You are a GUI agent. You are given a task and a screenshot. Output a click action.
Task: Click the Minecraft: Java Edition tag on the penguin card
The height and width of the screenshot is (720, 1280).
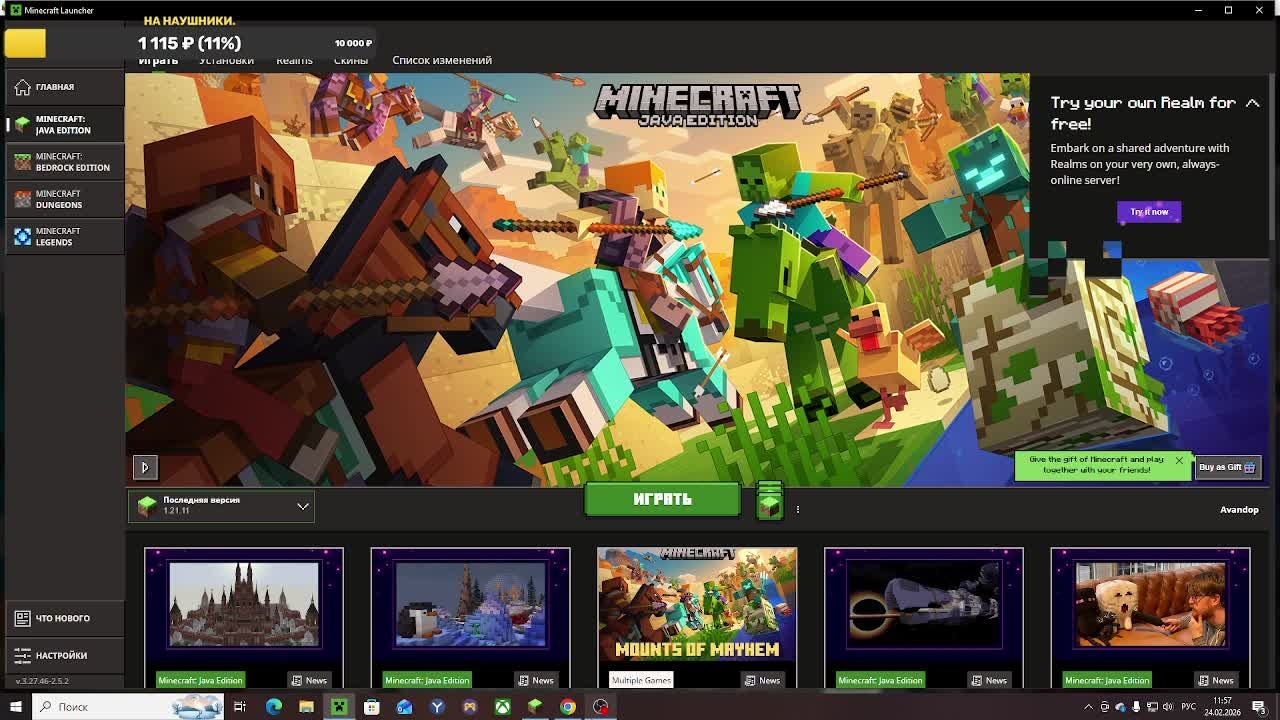[x=427, y=680]
